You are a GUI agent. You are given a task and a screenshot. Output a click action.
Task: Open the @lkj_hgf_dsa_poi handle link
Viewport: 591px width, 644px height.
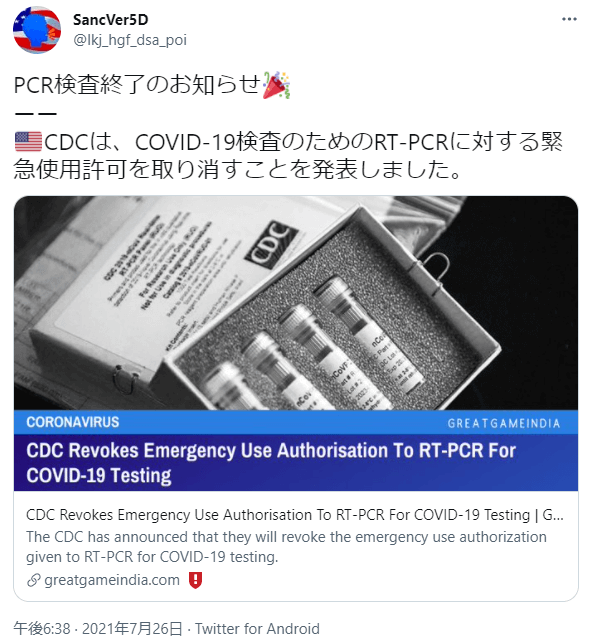click(130, 40)
